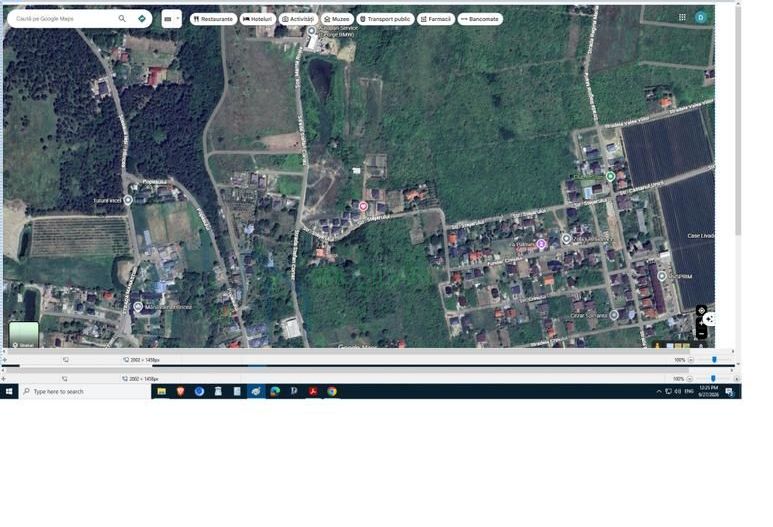
Task: Open the Case Livada place label
Action: [x=701, y=236]
